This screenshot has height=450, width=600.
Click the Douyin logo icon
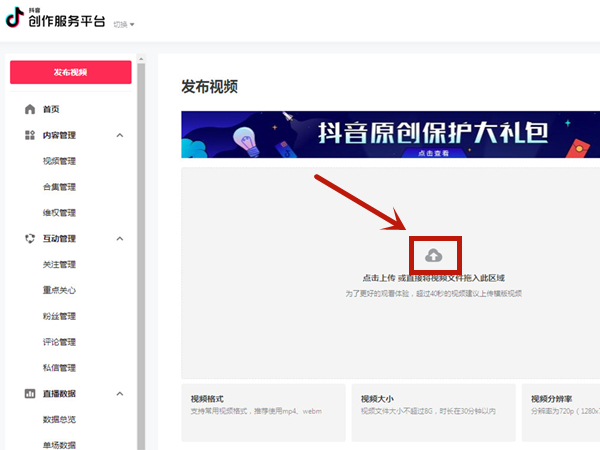tap(15, 17)
